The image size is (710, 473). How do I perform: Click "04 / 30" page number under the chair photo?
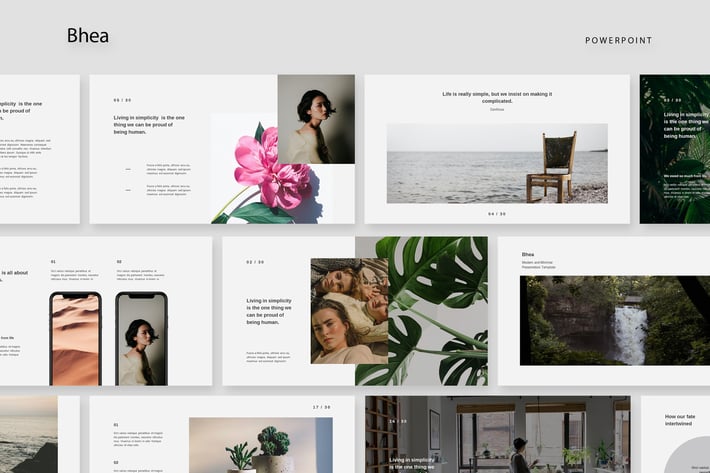pos(497,214)
